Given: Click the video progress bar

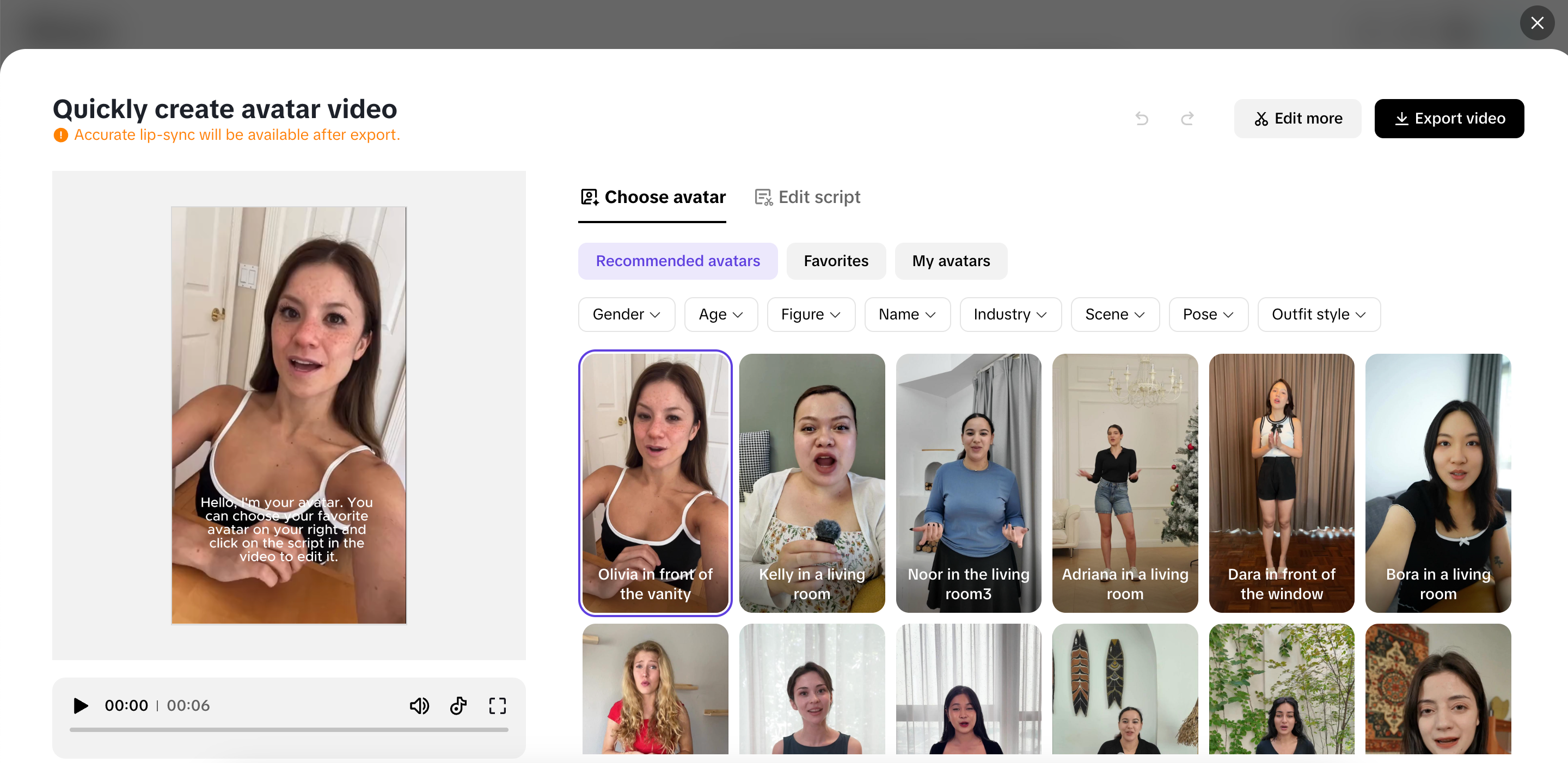Looking at the screenshot, I should click(x=289, y=729).
